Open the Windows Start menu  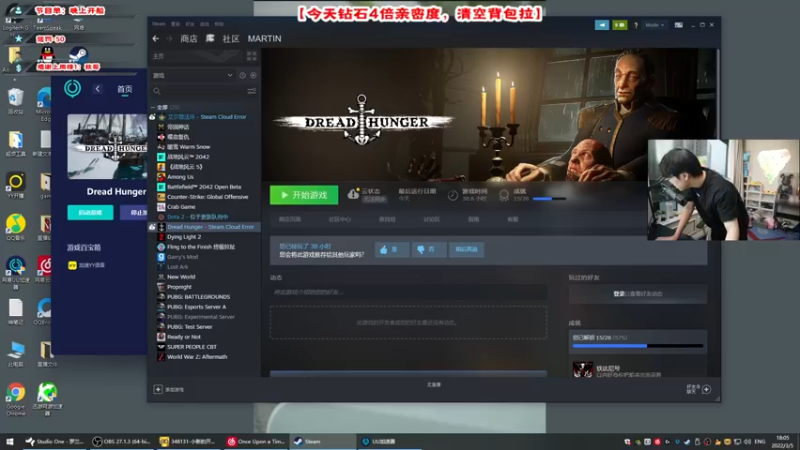tap(9, 442)
